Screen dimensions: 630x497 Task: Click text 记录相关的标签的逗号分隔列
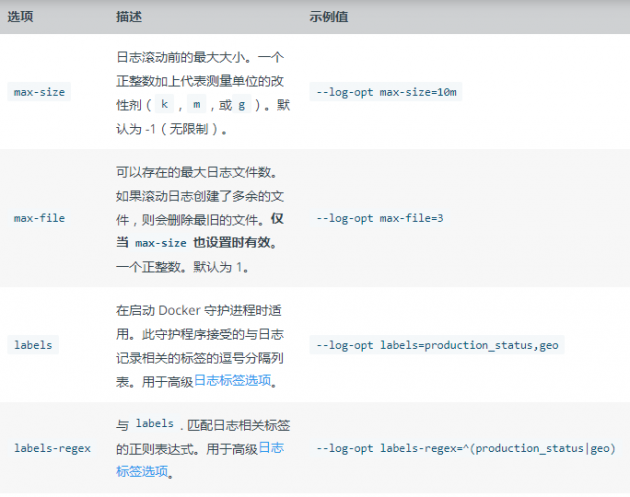click(x=200, y=358)
